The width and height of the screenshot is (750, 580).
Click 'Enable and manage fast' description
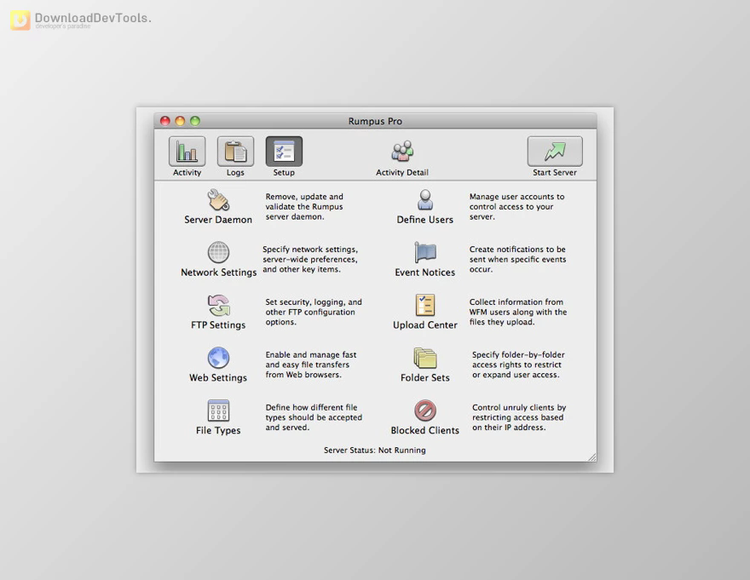click(311, 364)
